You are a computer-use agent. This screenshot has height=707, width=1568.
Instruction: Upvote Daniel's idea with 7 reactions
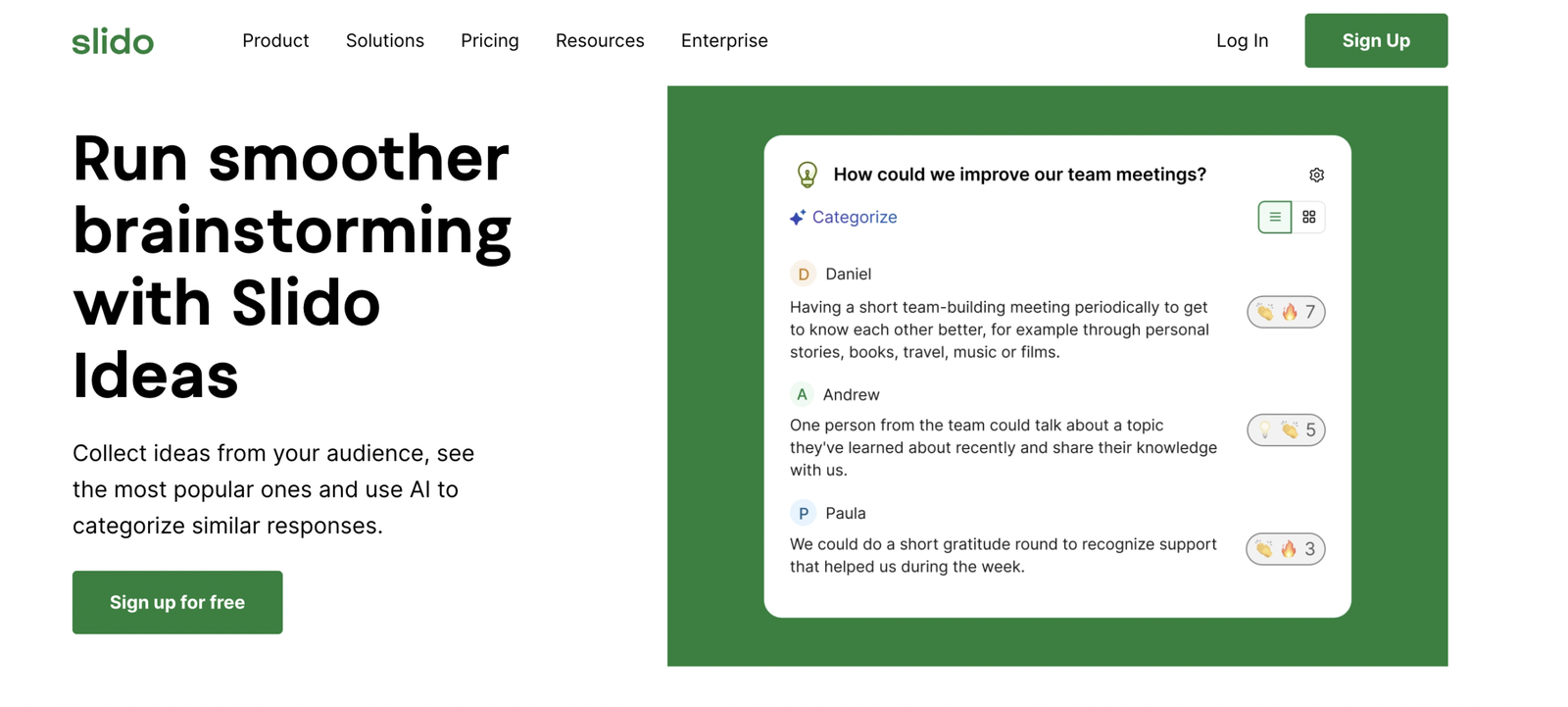click(x=1286, y=312)
